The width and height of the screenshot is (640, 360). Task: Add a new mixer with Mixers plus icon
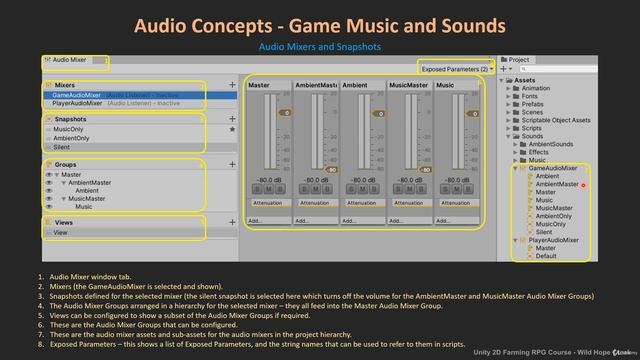[232, 84]
